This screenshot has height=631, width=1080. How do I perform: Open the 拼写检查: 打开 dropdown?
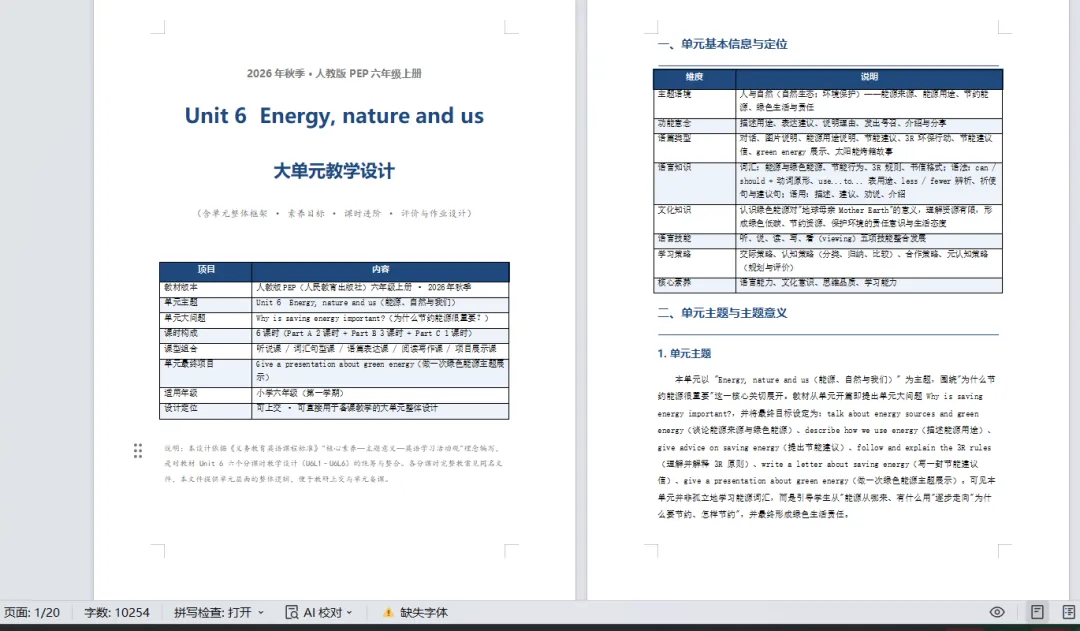[x=218, y=612]
